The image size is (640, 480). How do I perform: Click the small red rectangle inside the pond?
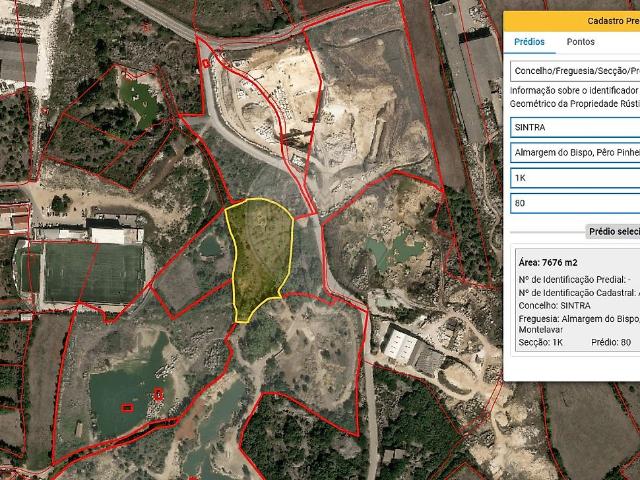point(127,407)
